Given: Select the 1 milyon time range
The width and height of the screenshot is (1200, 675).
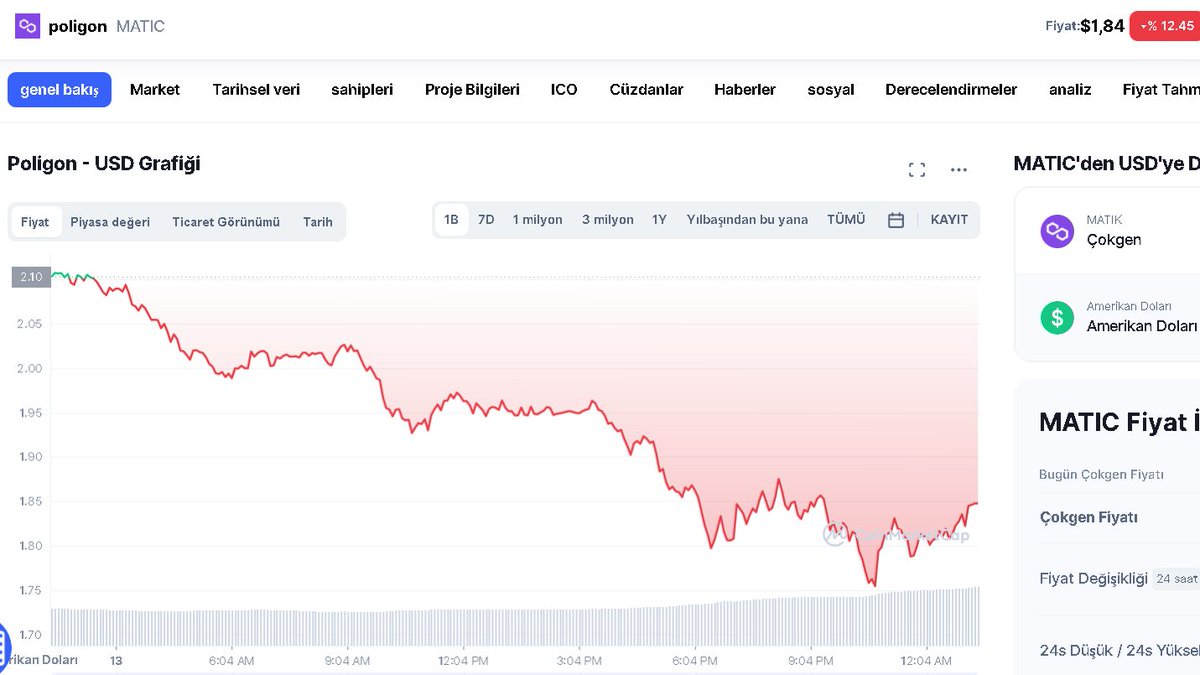Looking at the screenshot, I should pos(537,220).
